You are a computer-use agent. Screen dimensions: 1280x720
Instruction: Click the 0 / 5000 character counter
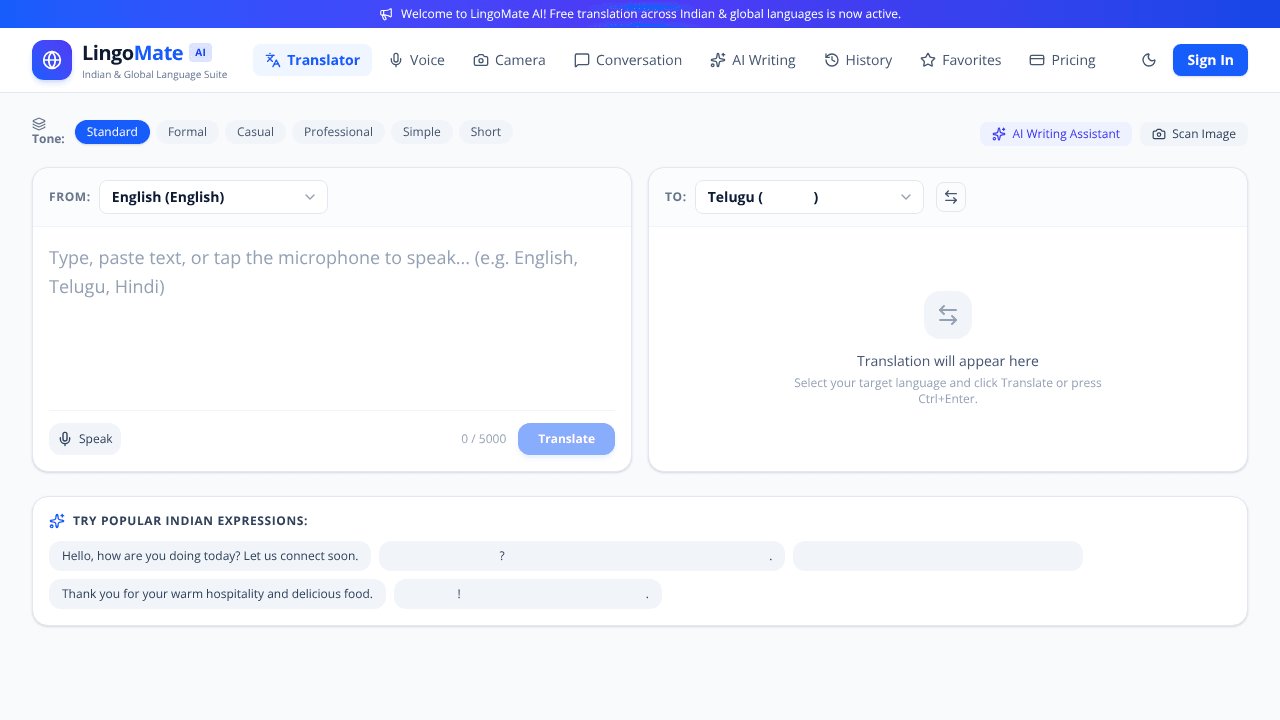coord(484,439)
